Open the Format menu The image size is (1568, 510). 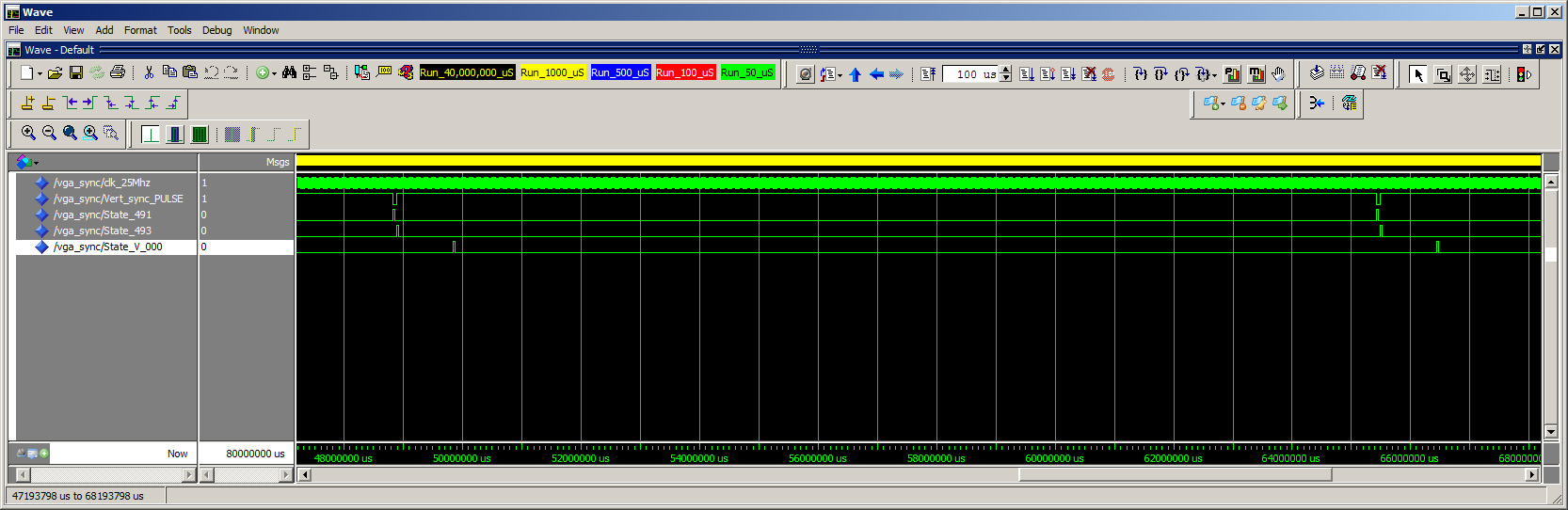[x=140, y=30]
